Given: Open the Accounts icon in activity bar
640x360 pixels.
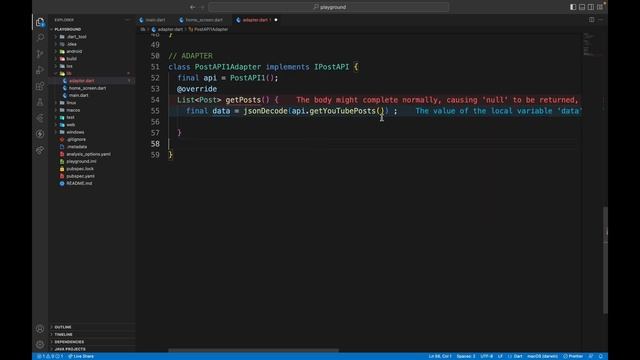Looking at the screenshot, I should (40, 329).
